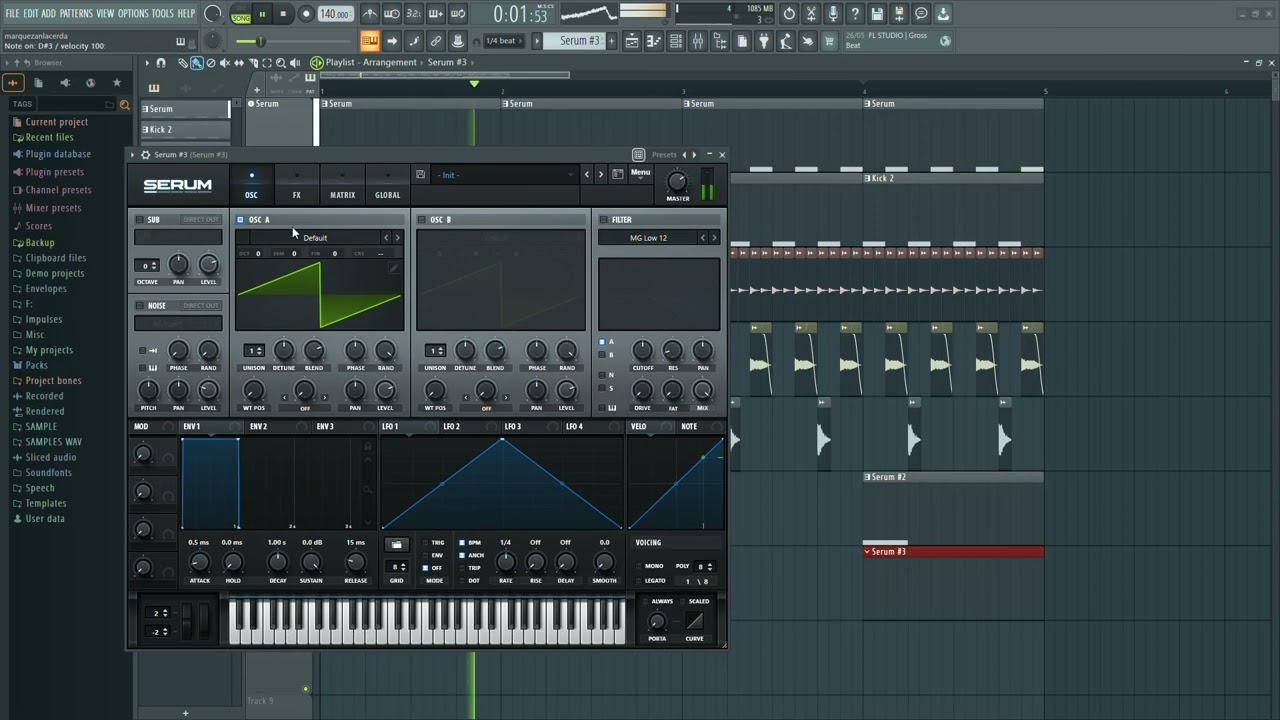Click the Stop button in the transport bar

[283, 14]
